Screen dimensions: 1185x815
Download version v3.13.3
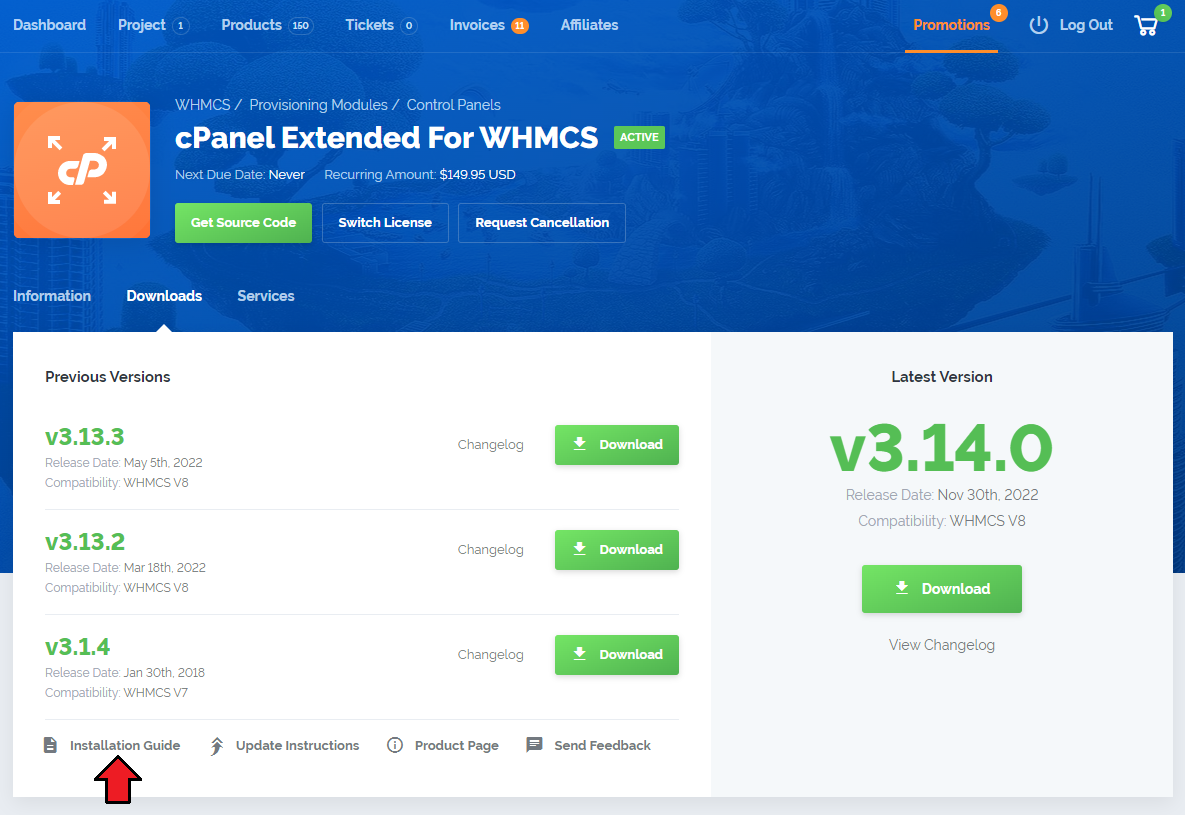tap(617, 445)
